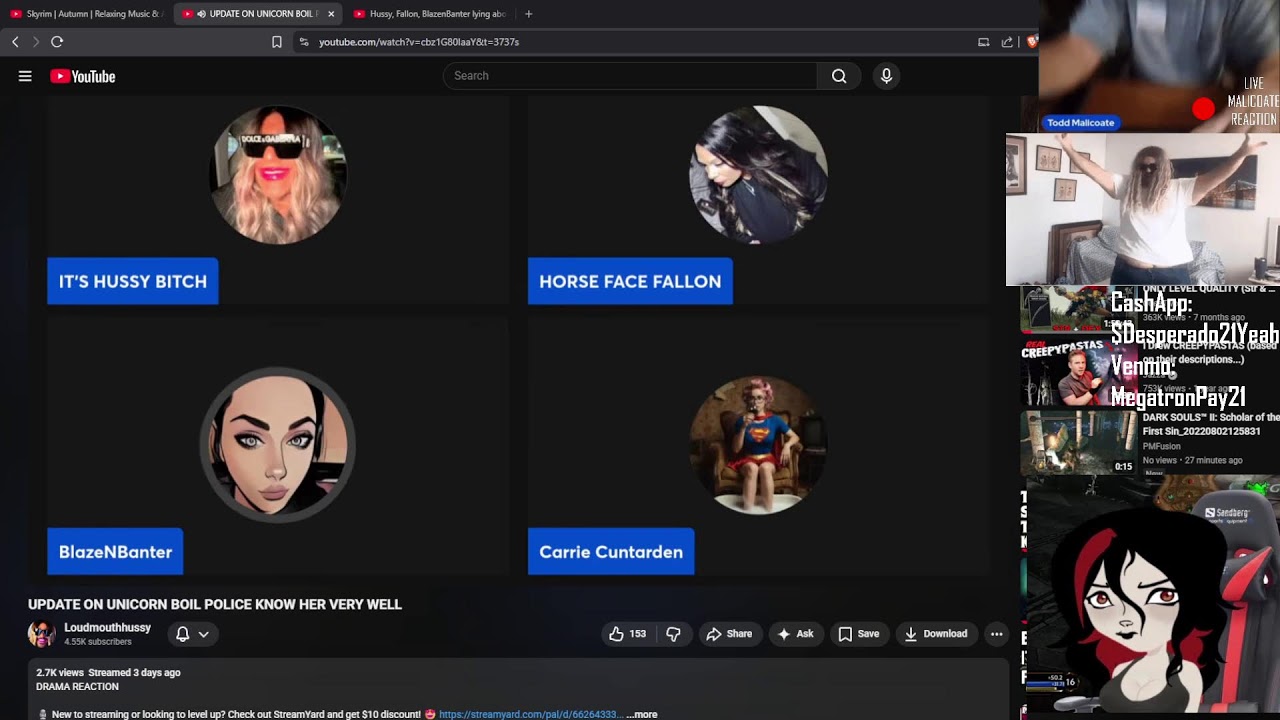Image resolution: width=1280 pixels, height=720 pixels.
Task: Switch to Skyrim Autumn Relaxing Music tab
Action: [85, 14]
